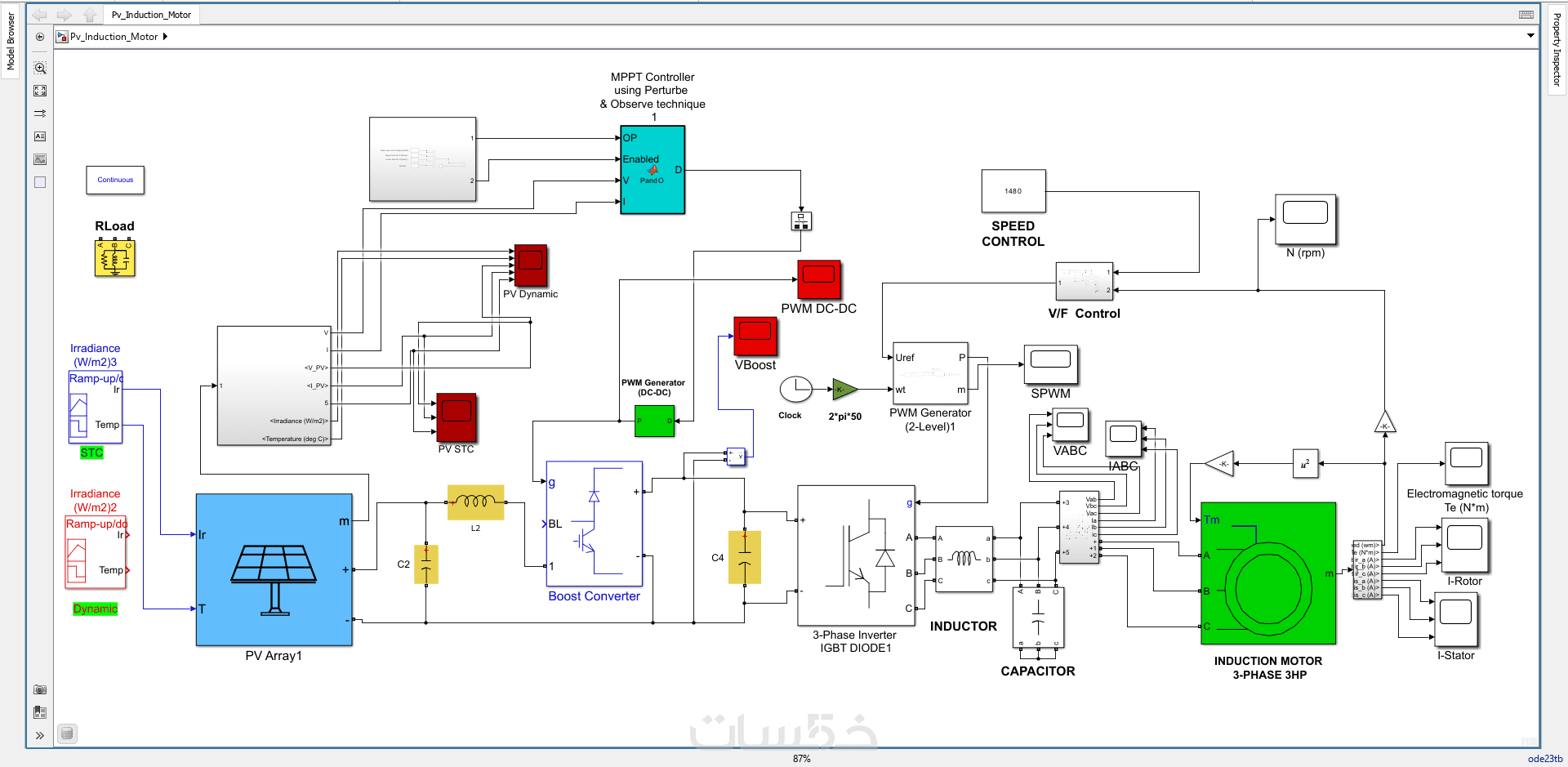Screen dimensions: 1568x767
Task: Select the I-Stator scope block
Action: click(1457, 620)
